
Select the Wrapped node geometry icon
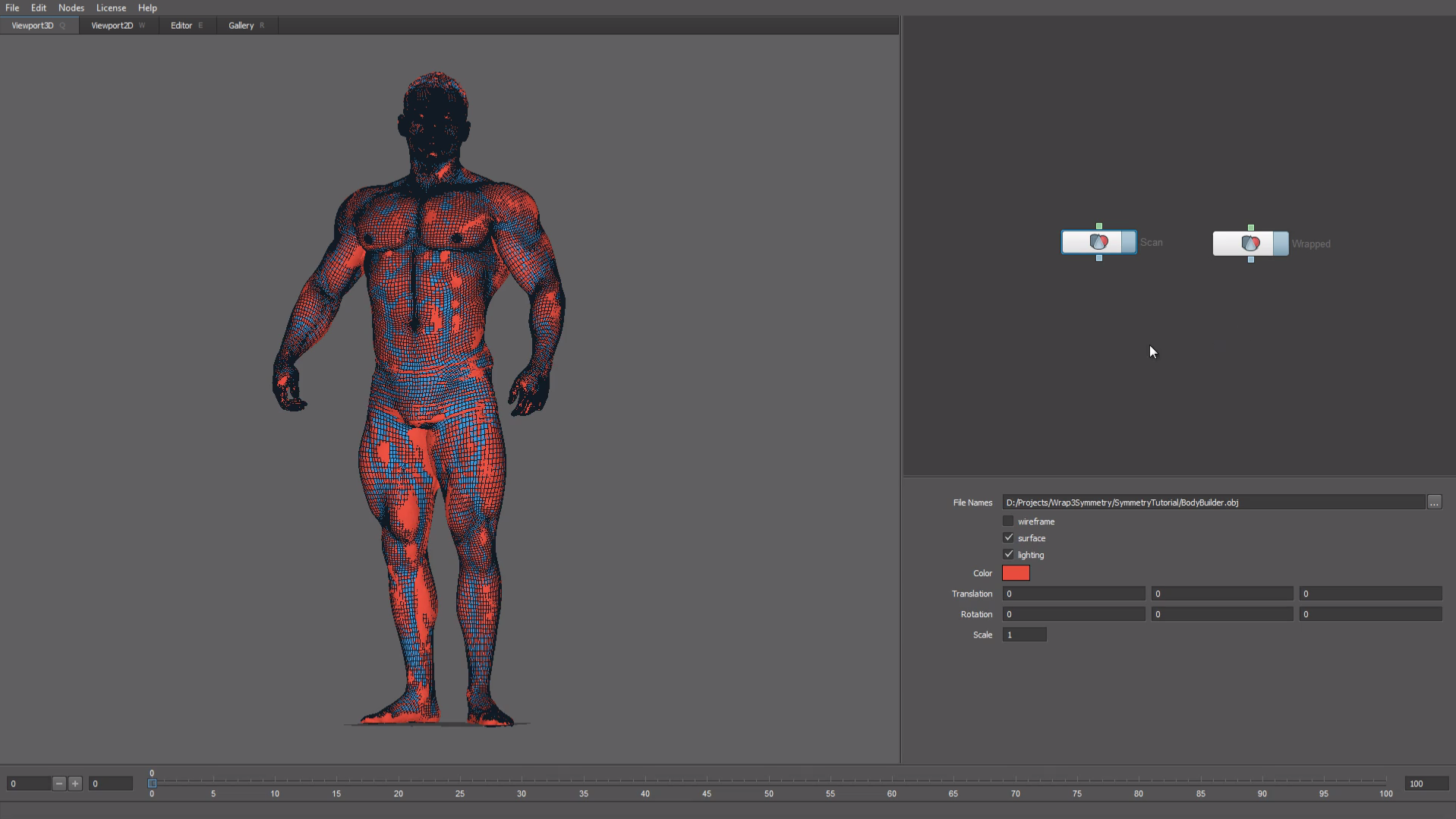(1250, 244)
